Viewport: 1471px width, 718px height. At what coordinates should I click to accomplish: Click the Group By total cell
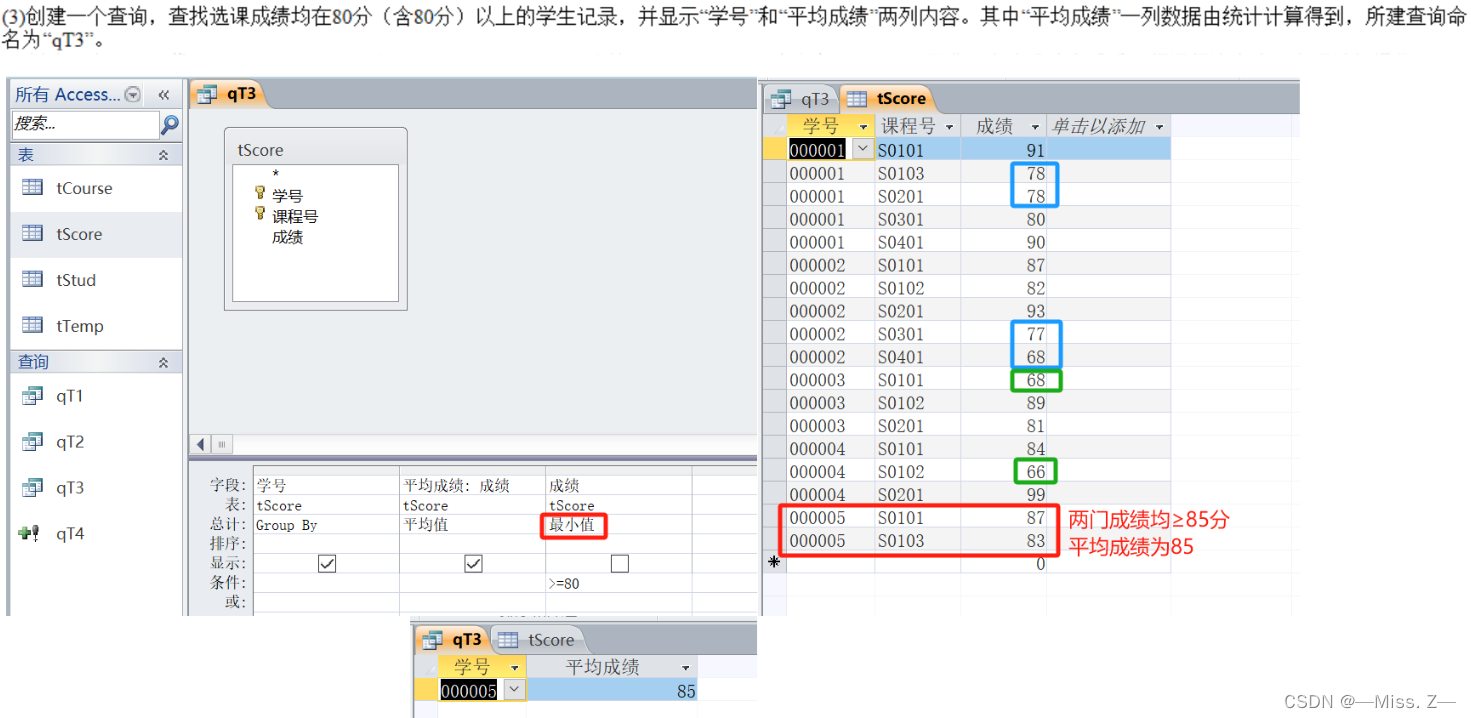pos(326,525)
